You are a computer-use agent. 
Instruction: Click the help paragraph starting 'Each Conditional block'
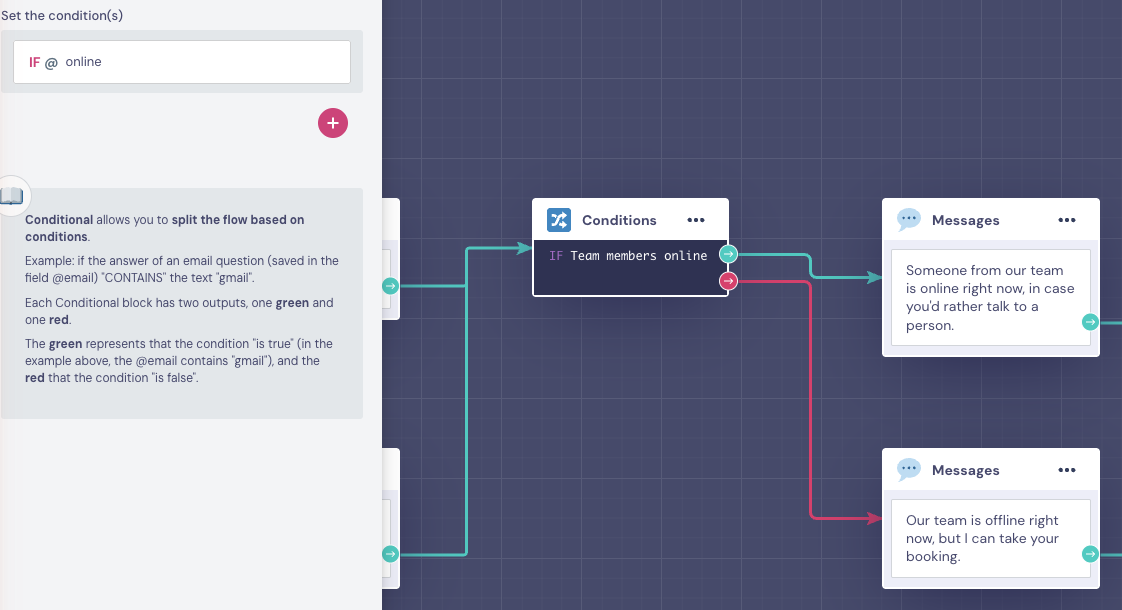pos(179,311)
